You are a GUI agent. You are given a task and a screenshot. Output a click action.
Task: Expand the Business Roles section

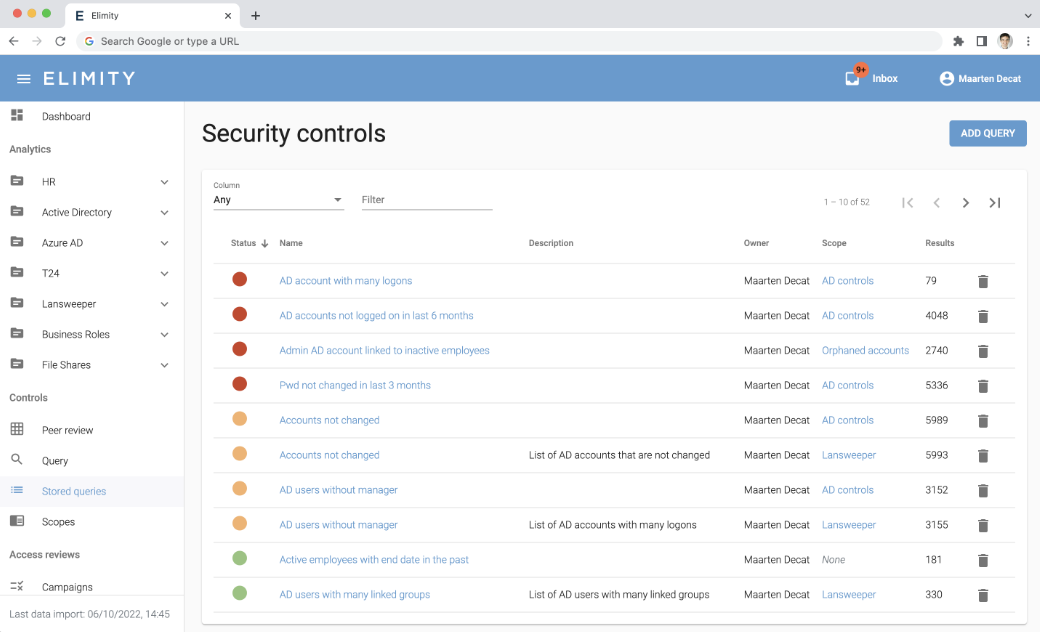click(x=164, y=335)
